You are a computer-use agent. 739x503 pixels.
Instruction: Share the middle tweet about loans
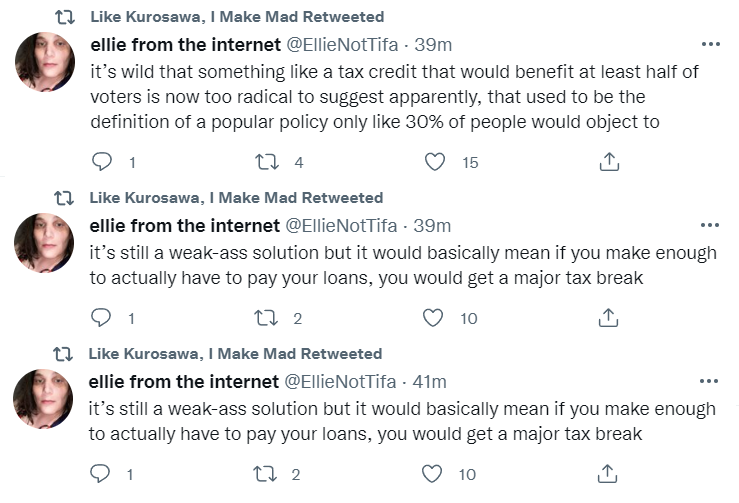(608, 318)
